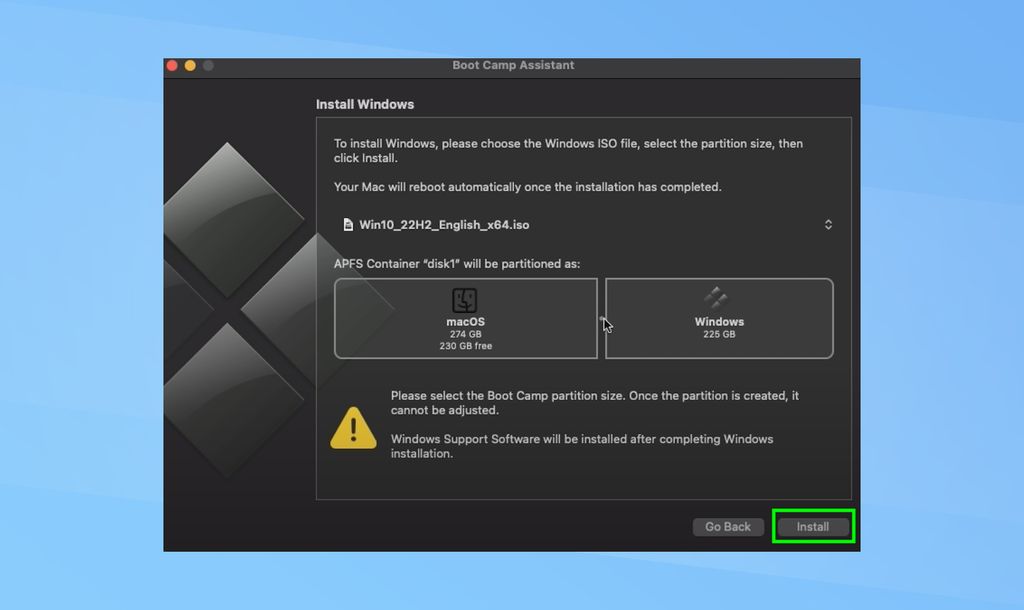Click the Boot Camp Assistant title bar
1024x610 pixels.
(512, 65)
